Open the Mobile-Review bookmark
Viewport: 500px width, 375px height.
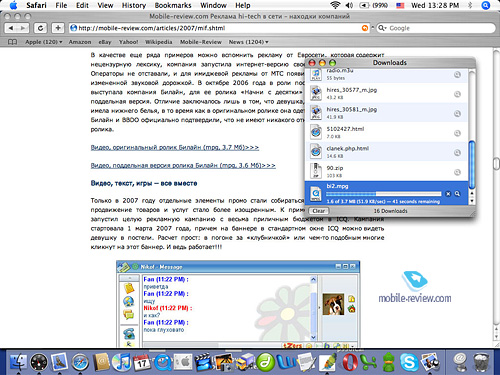click(201, 42)
